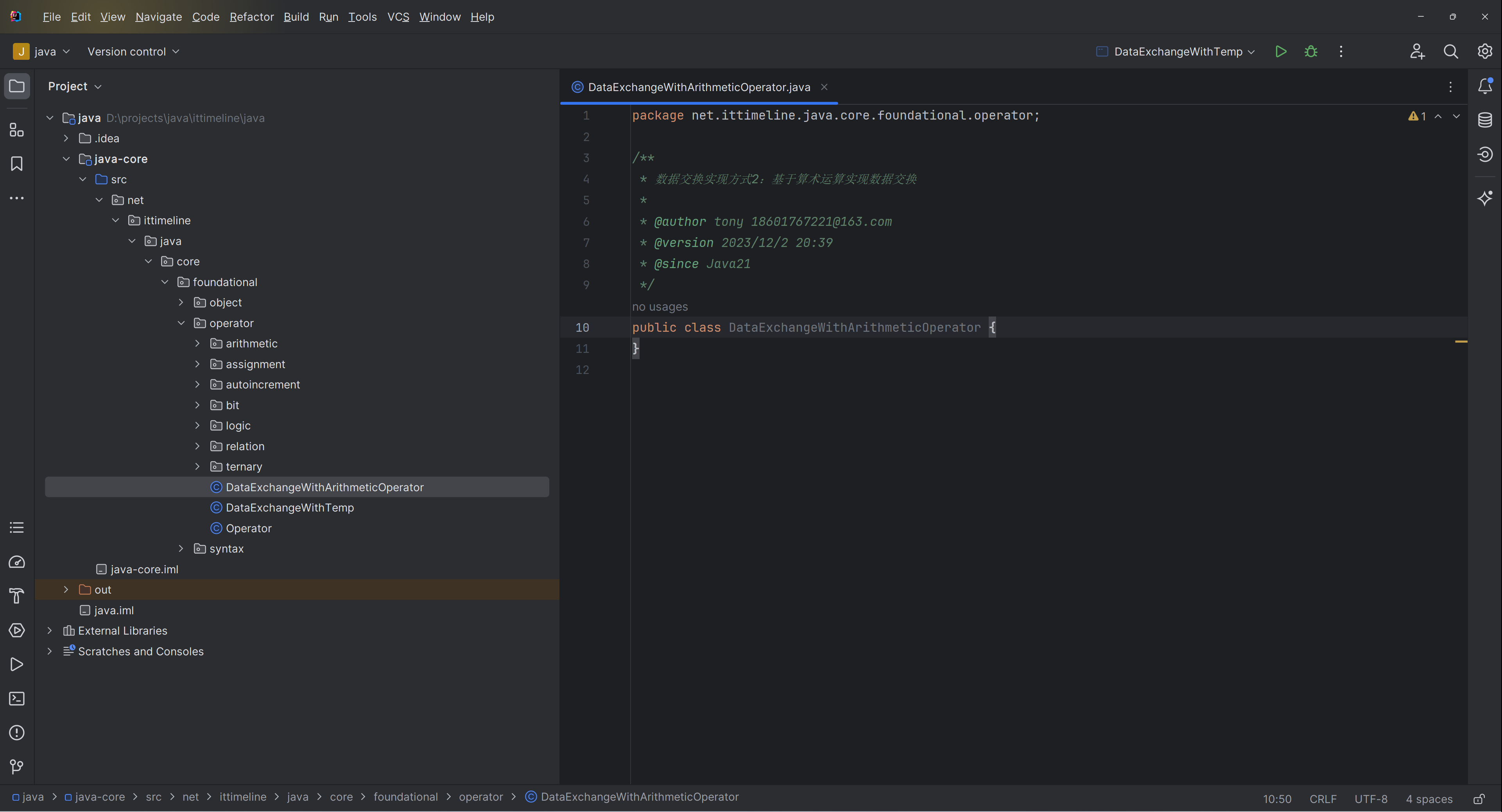Collapse the operator package
This screenshot has height=812, width=1502.
point(181,323)
